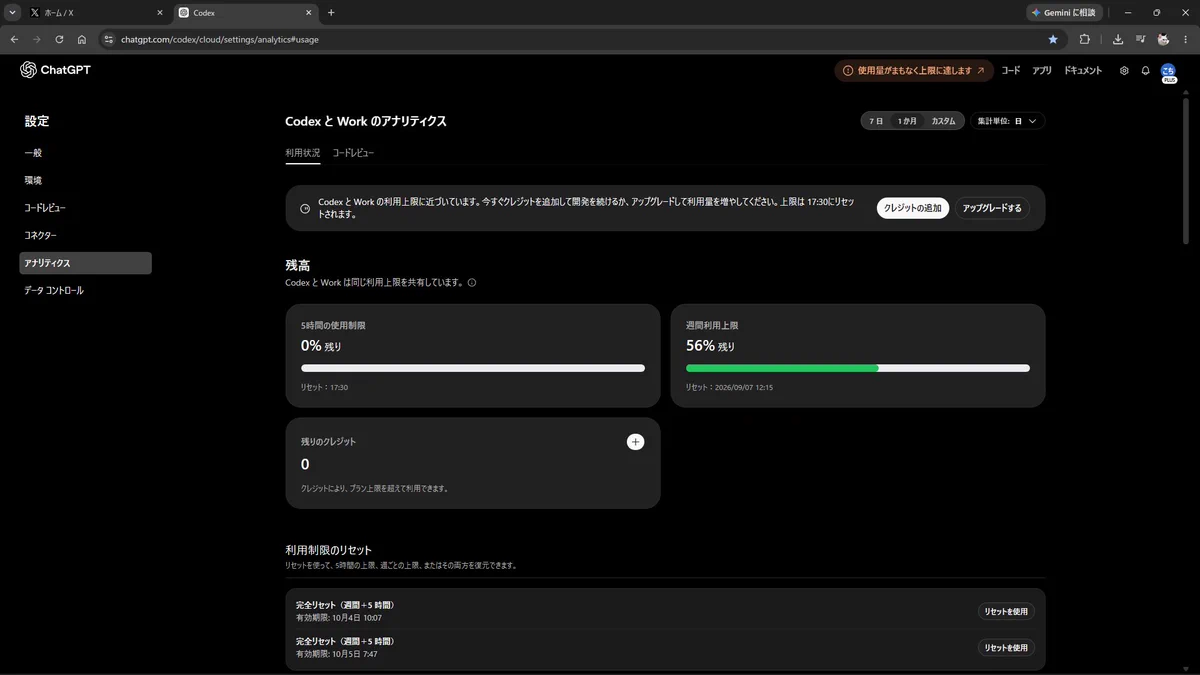The width and height of the screenshot is (1200, 675).
Task: Open the browser downloads icon
Action: click(1118, 39)
